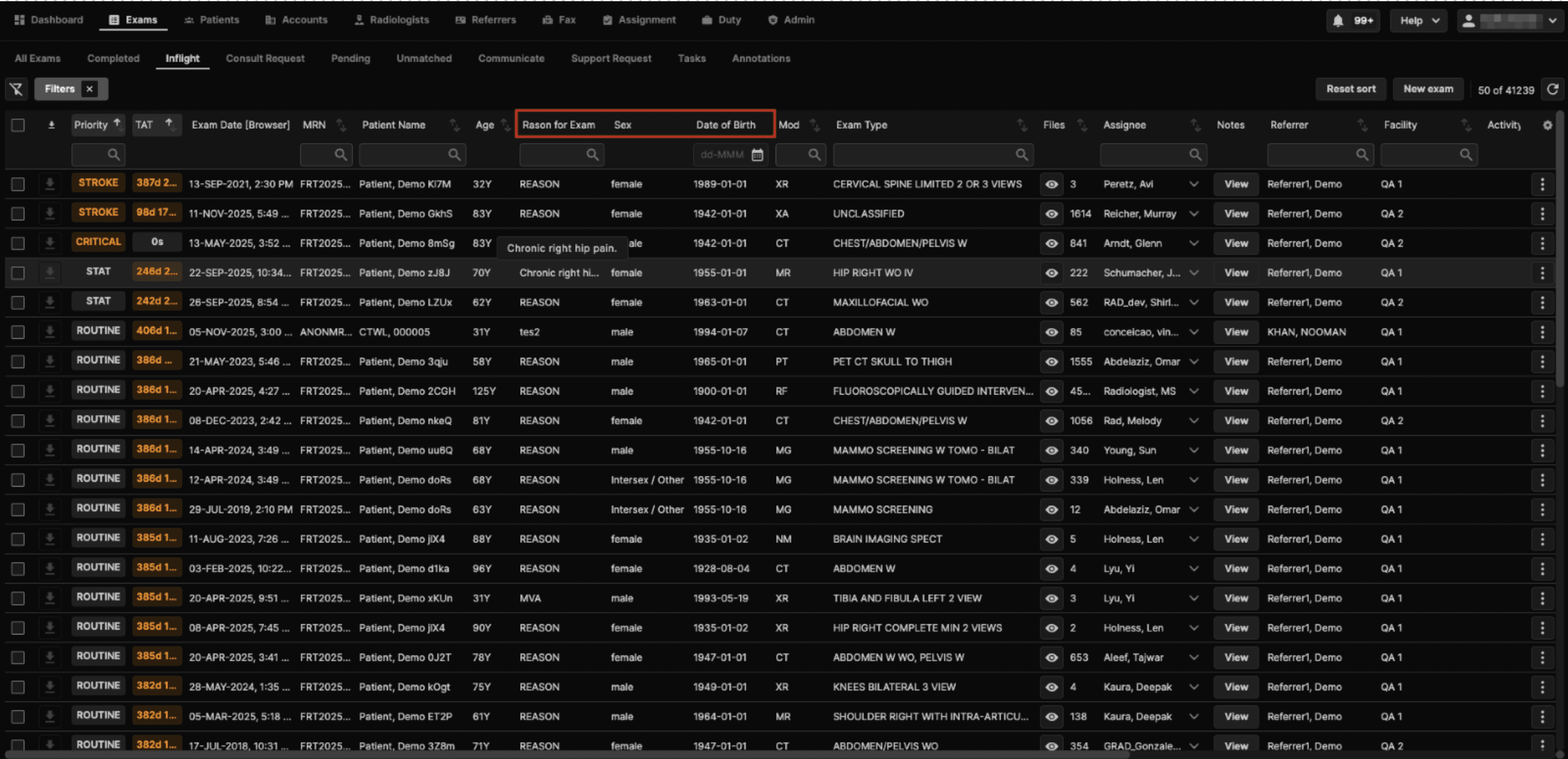1568x759 pixels.
Task: Go to the Dashboard menu
Action: [48, 20]
